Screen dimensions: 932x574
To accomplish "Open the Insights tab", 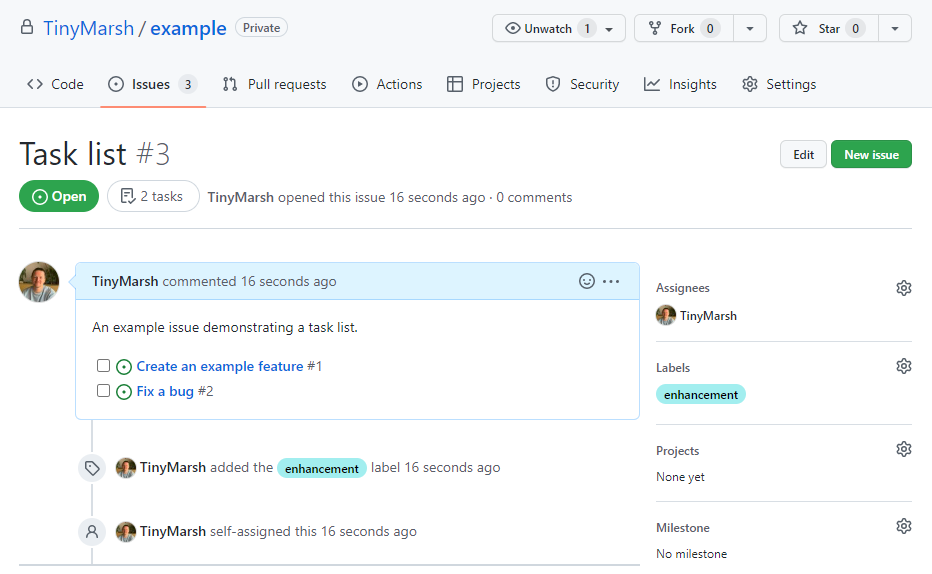I will pos(680,84).
